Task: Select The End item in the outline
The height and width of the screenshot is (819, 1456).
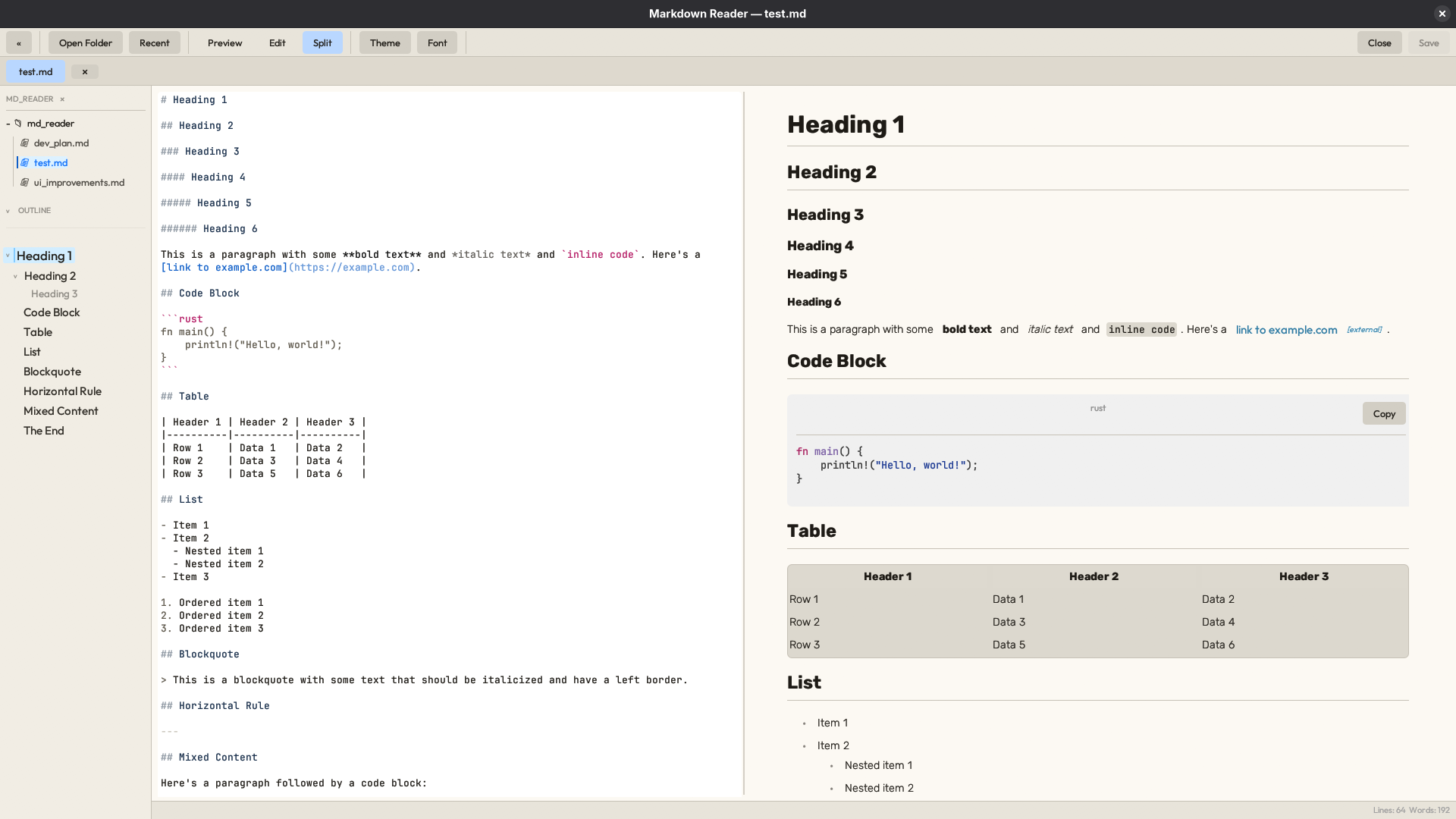Action: point(44,430)
